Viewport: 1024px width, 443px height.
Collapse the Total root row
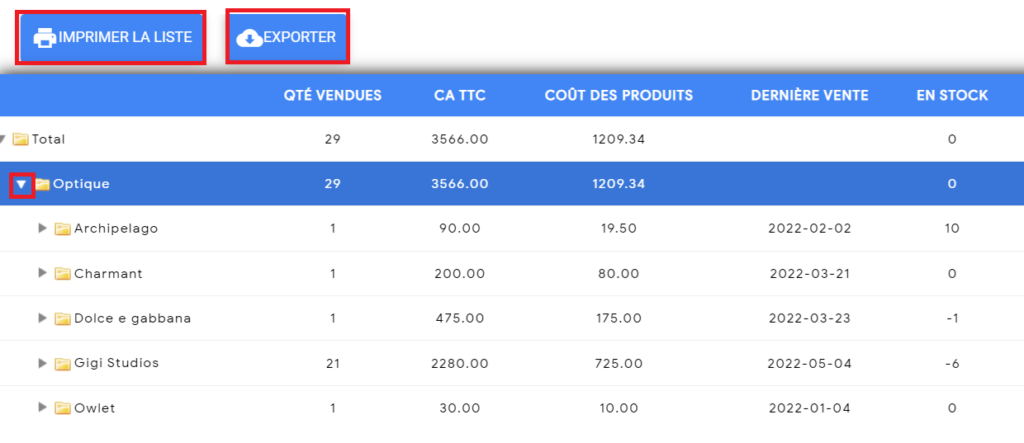3,139
